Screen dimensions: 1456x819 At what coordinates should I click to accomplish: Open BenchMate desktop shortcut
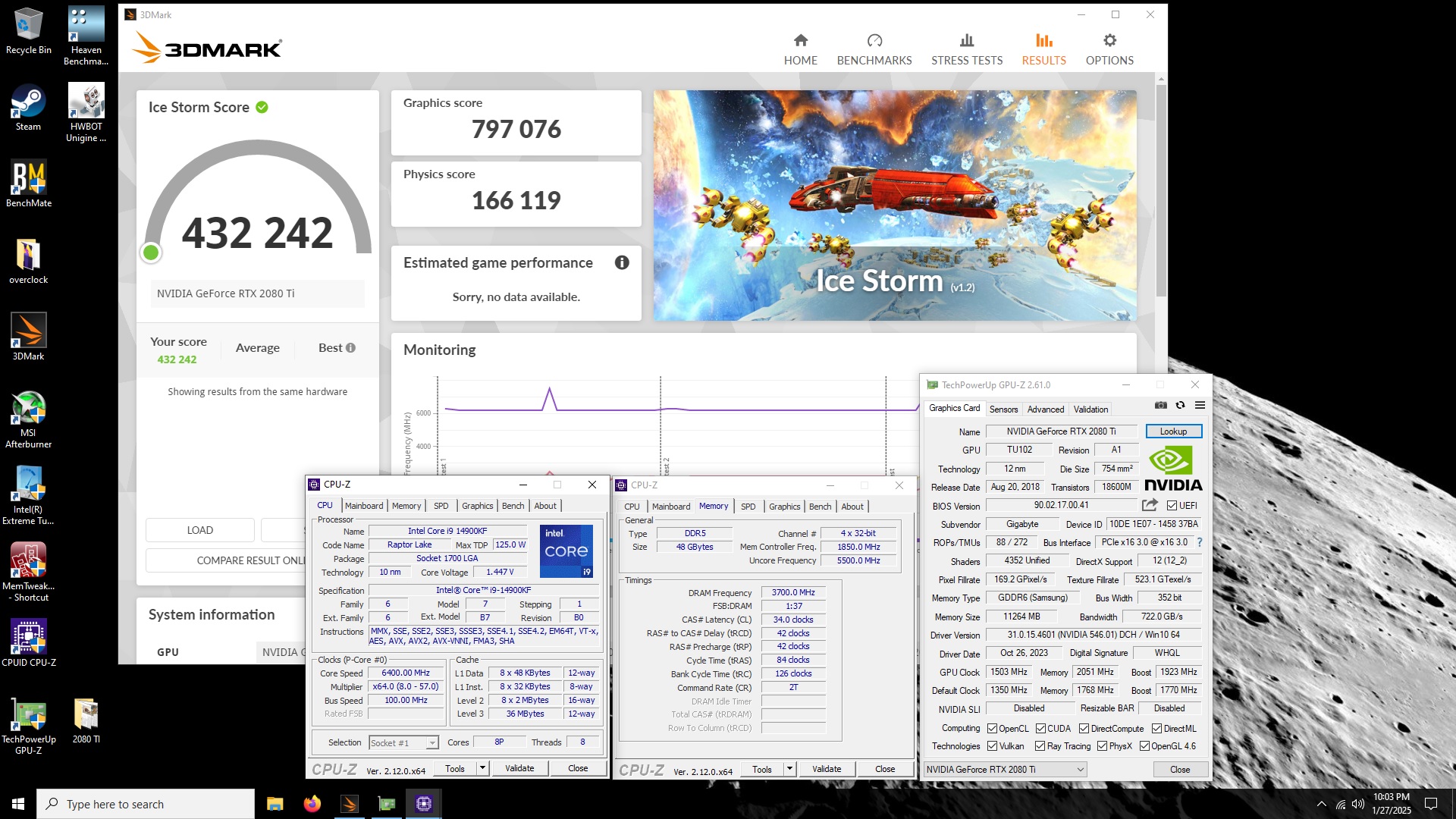(29, 184)
